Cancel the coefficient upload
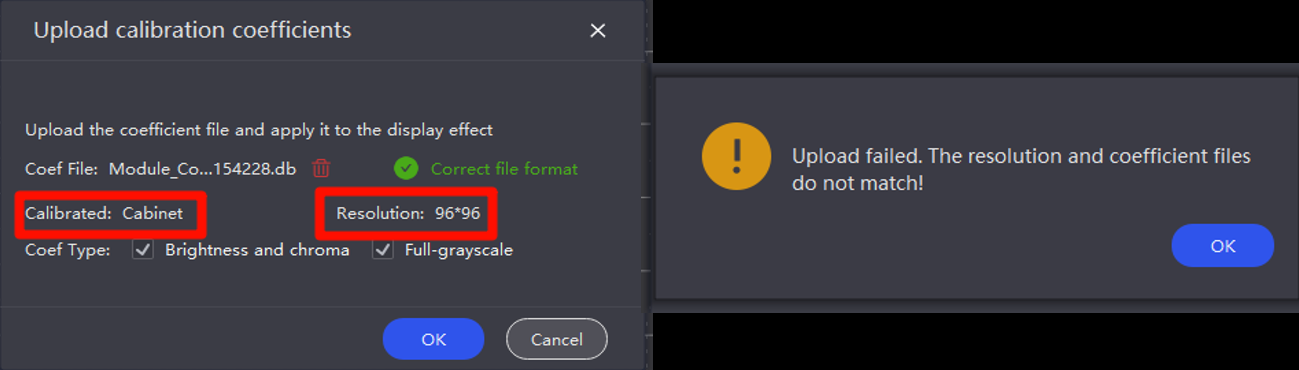Viewport: 1299px width, 370px height. tap(557, 339)
